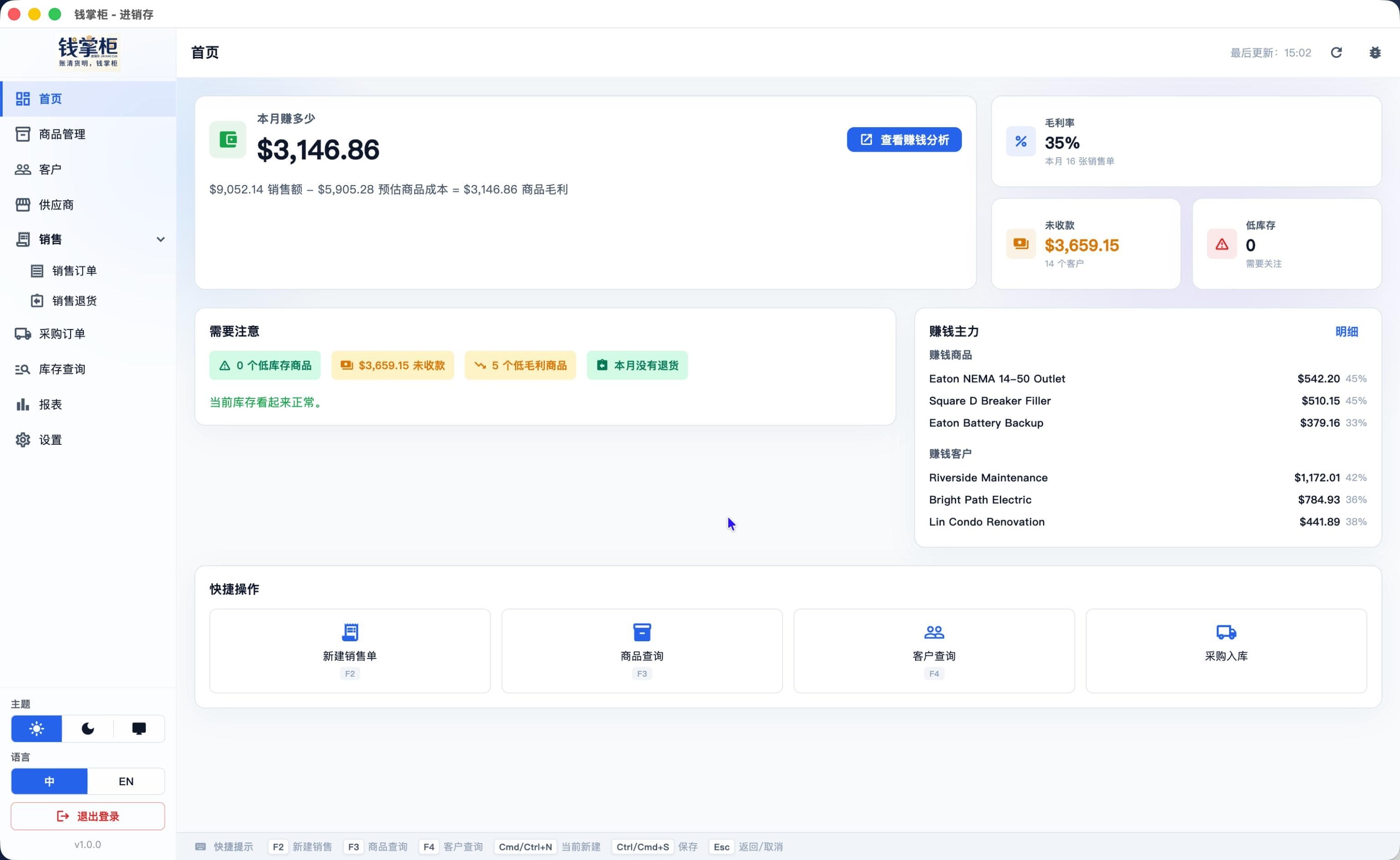Collapse the 销售 menu chevron
Viewport: 1400px width, 860px height.
[x=161, y=239]
